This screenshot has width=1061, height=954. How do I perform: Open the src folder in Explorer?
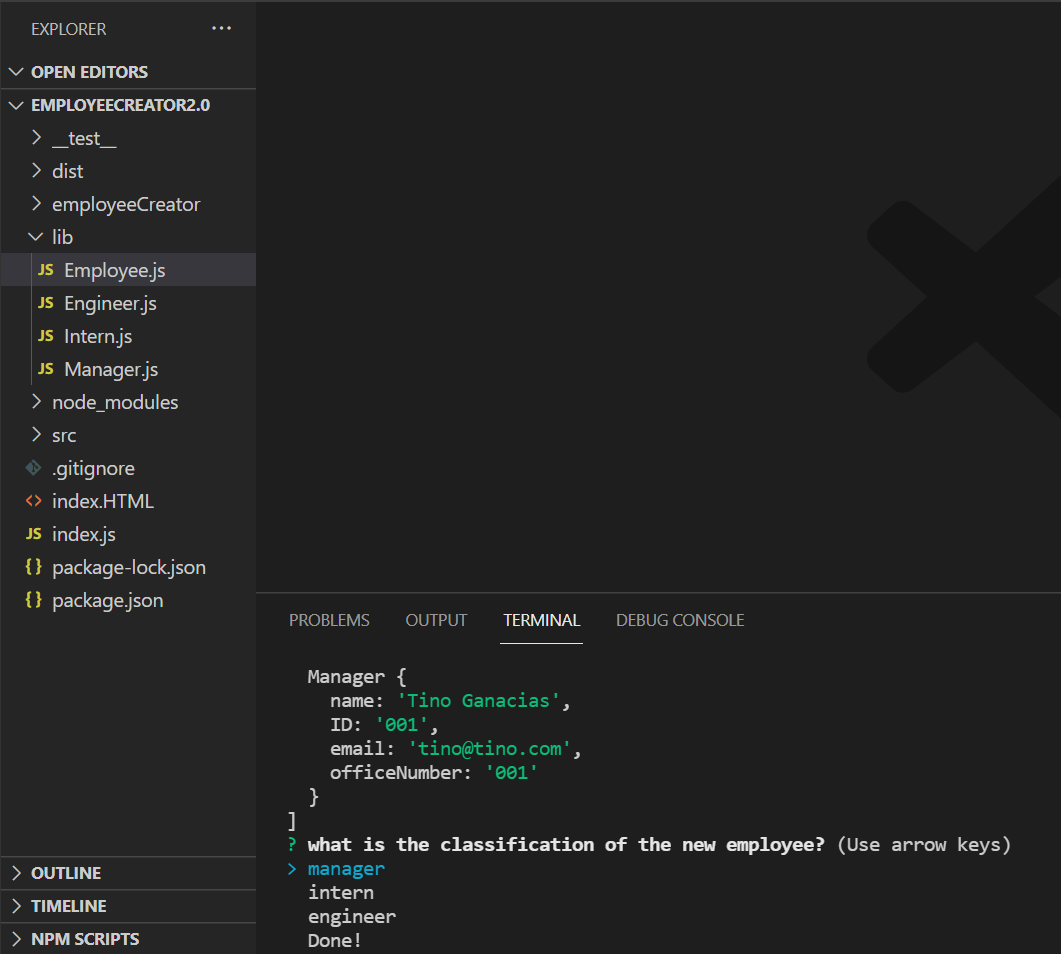pos(64,435)
